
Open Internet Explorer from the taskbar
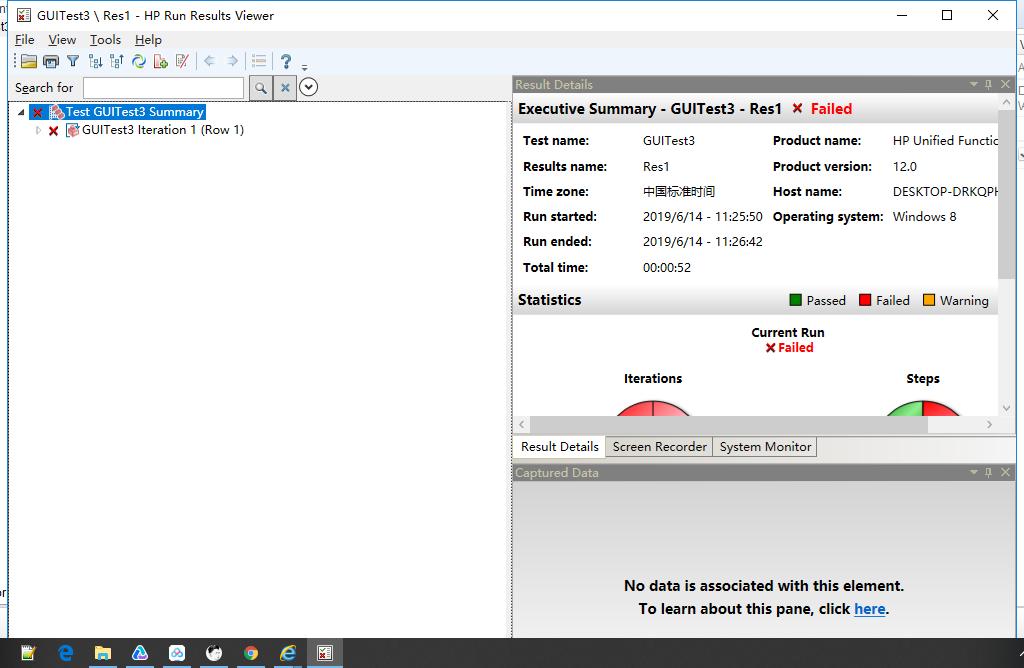pos(288,653)
